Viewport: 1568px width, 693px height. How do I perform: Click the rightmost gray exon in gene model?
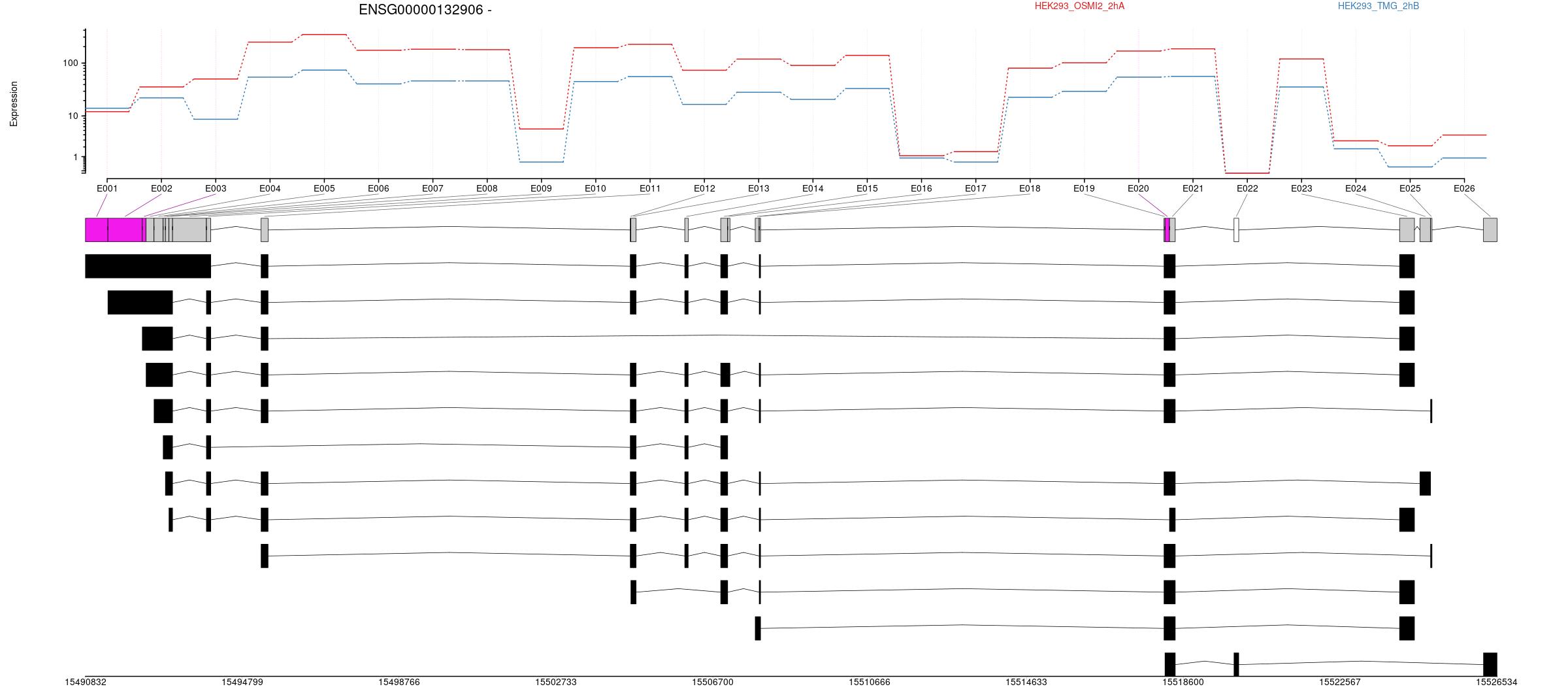tap(1490, 230)
